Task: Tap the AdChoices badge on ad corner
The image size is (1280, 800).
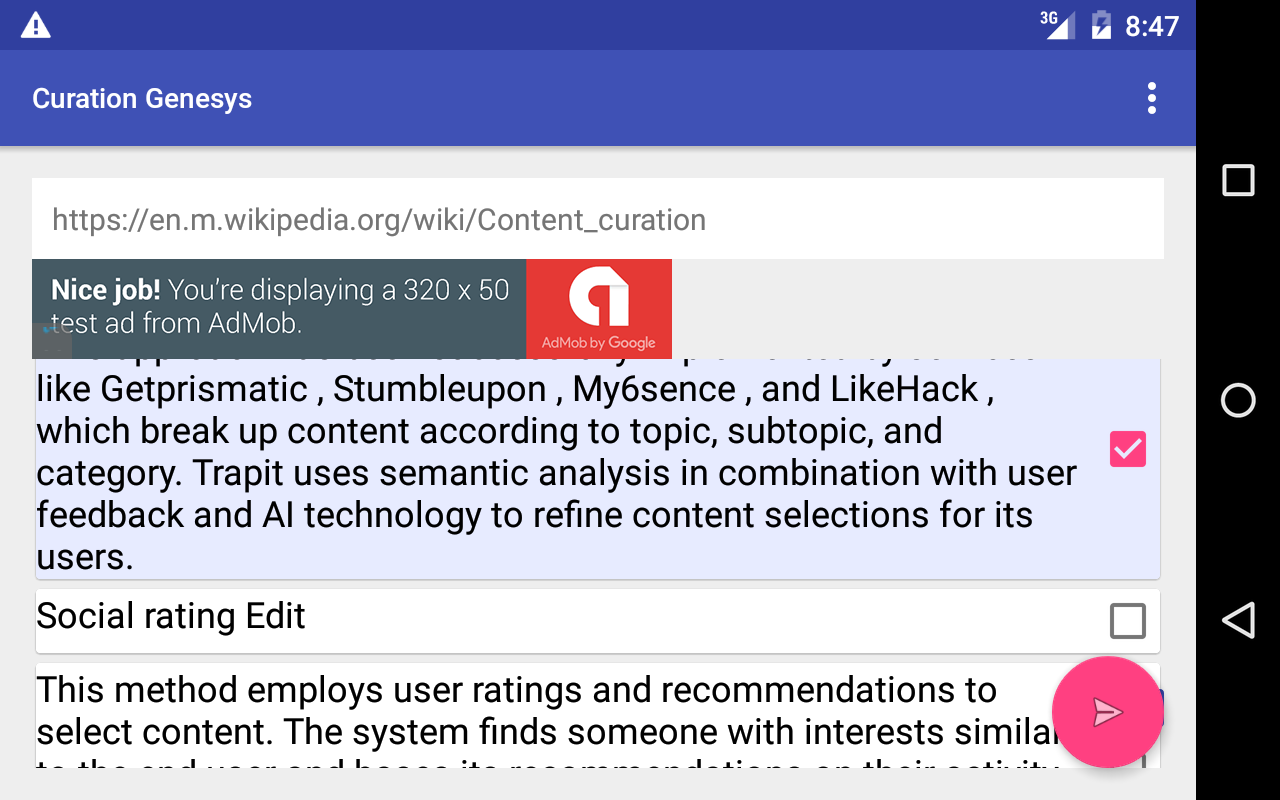Action: click(51, 340)
